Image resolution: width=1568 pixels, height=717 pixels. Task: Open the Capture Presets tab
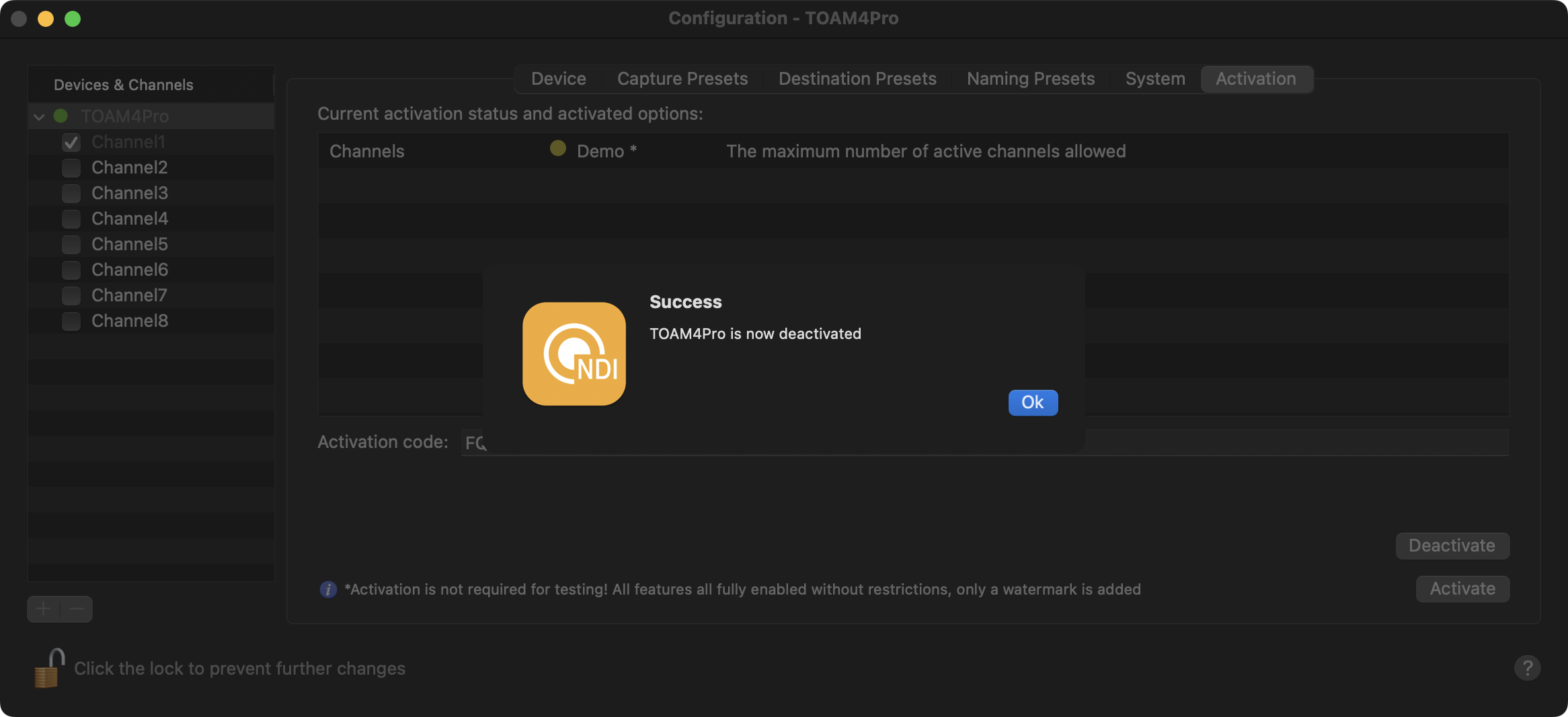point(682,79)
